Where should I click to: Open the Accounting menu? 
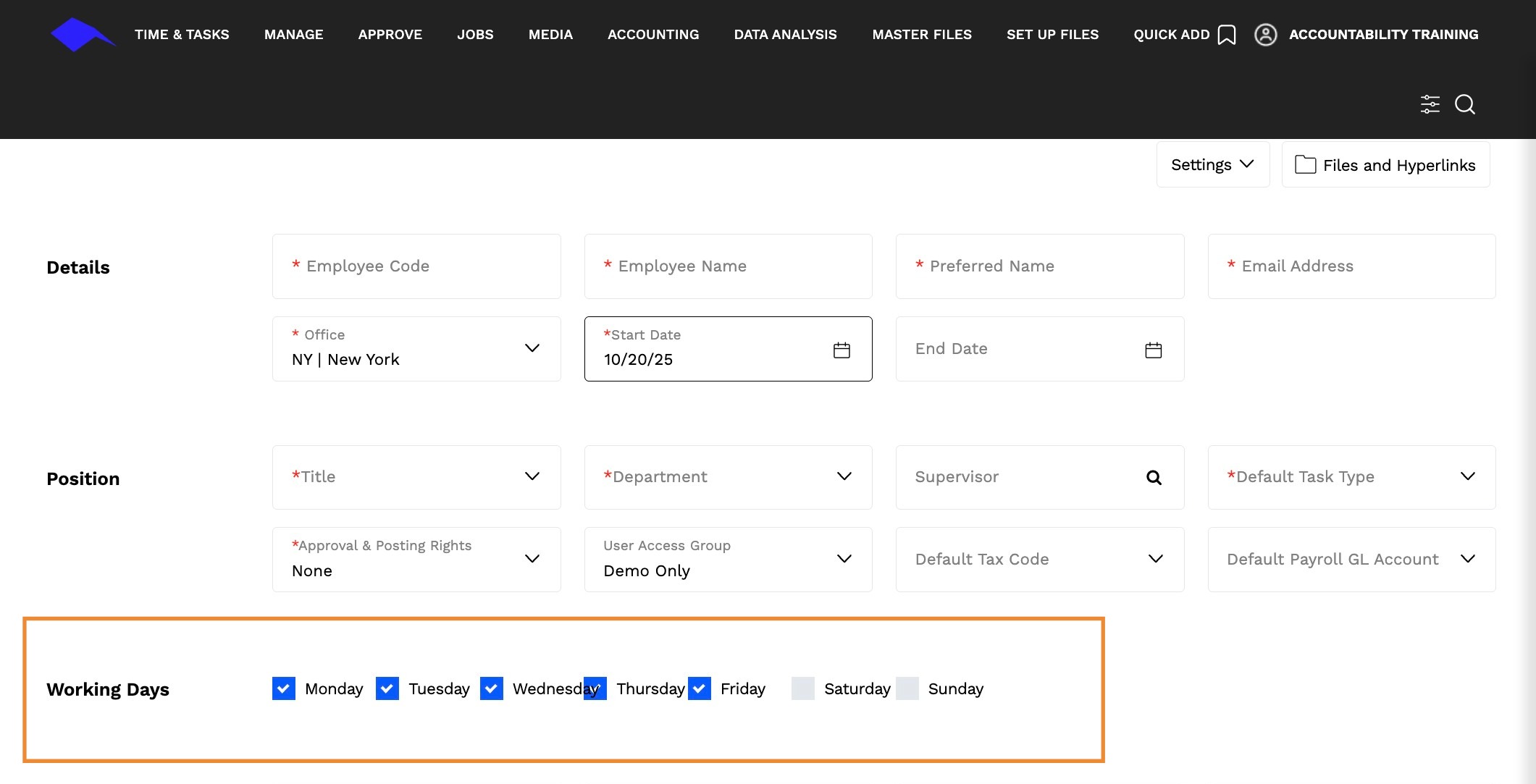point(653,35)
